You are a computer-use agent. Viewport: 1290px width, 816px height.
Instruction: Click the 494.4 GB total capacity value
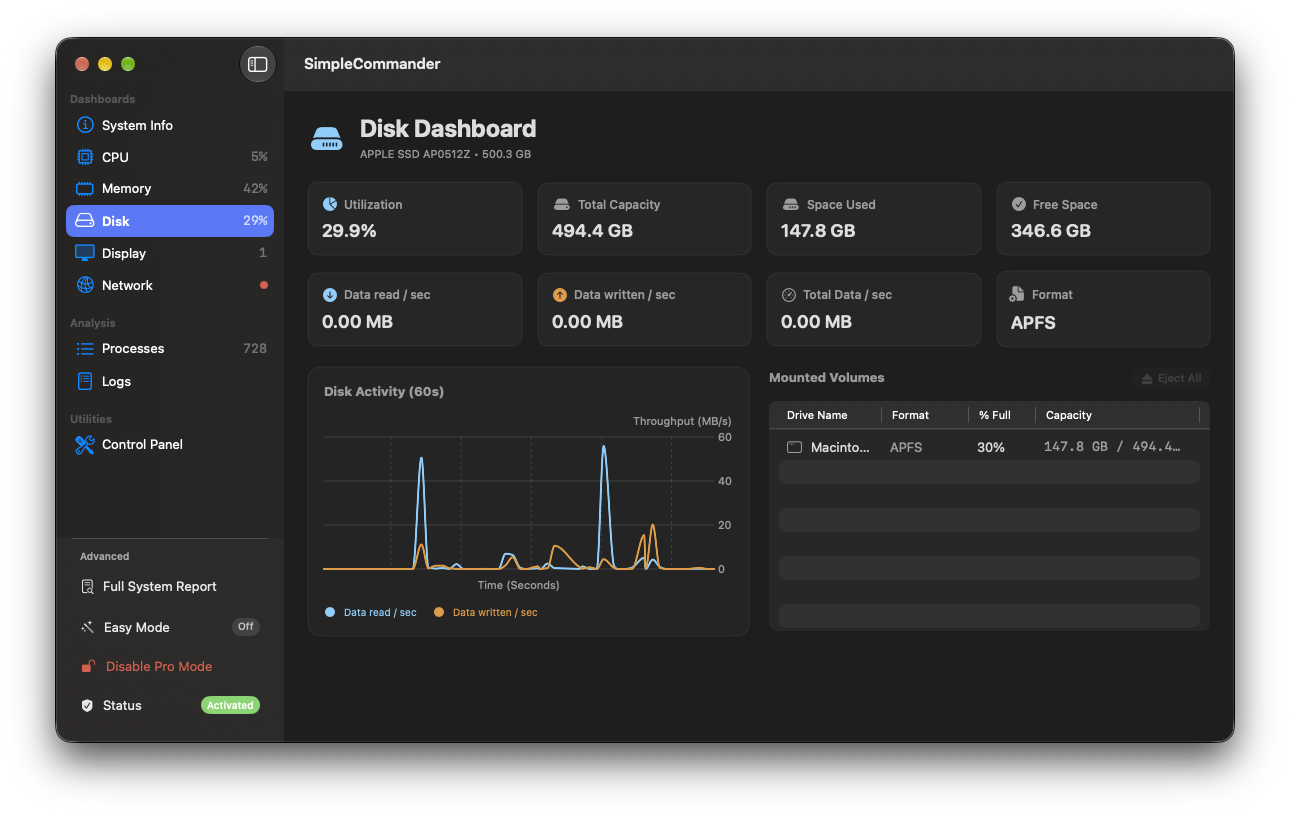tap(592, 231)
